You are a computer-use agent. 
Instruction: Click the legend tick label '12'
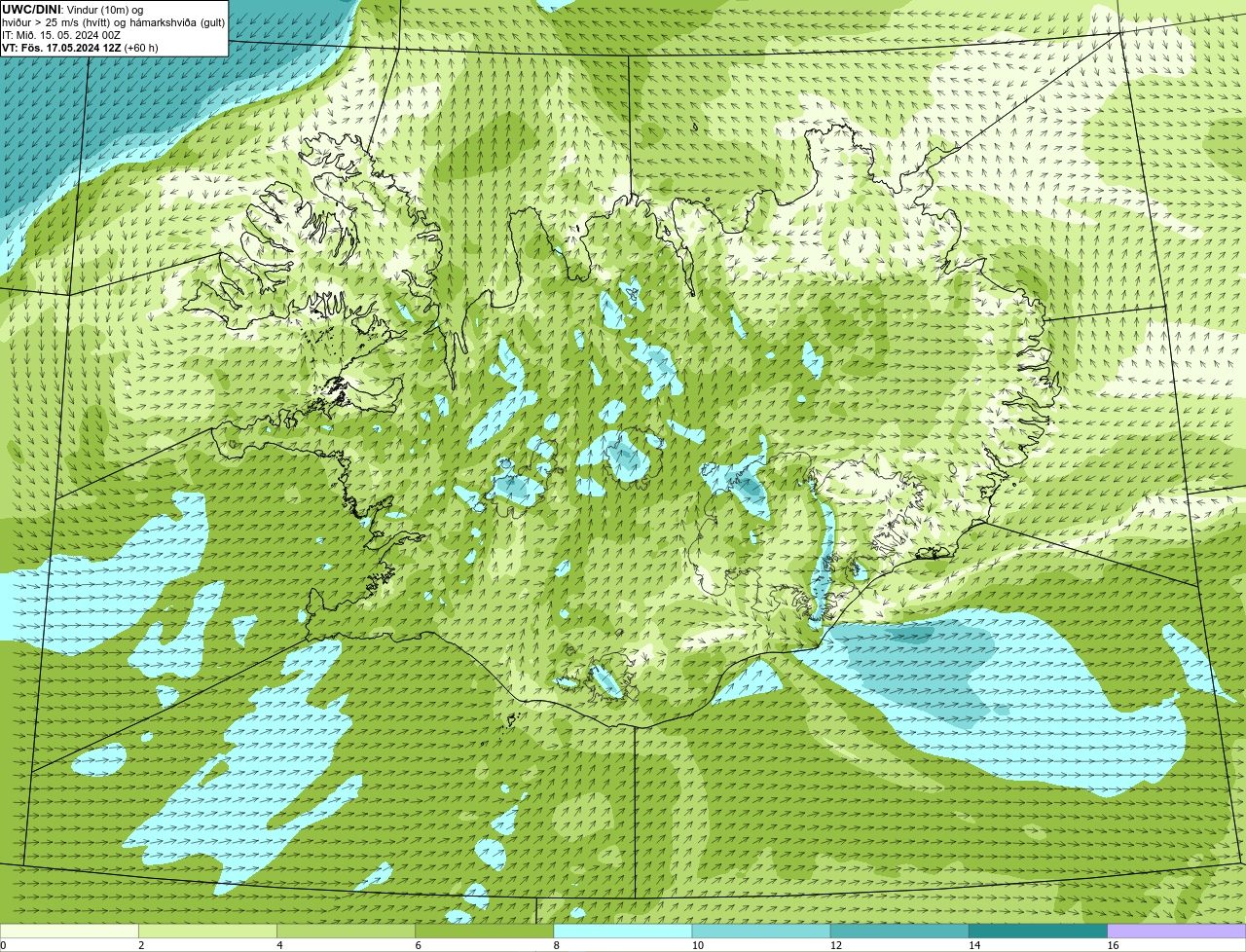pos(836,945)
